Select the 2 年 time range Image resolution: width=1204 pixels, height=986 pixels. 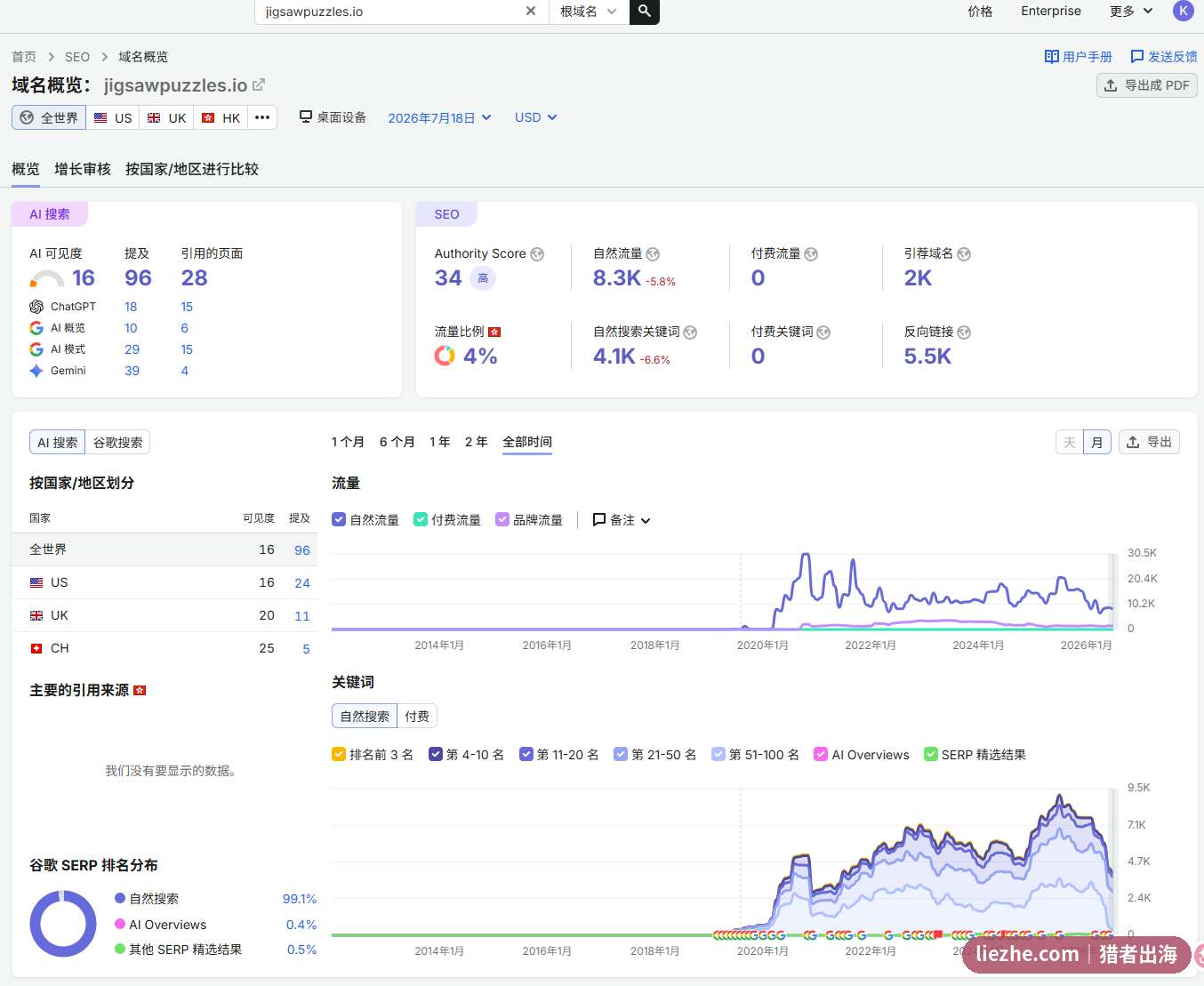click(x=477, y=442)
